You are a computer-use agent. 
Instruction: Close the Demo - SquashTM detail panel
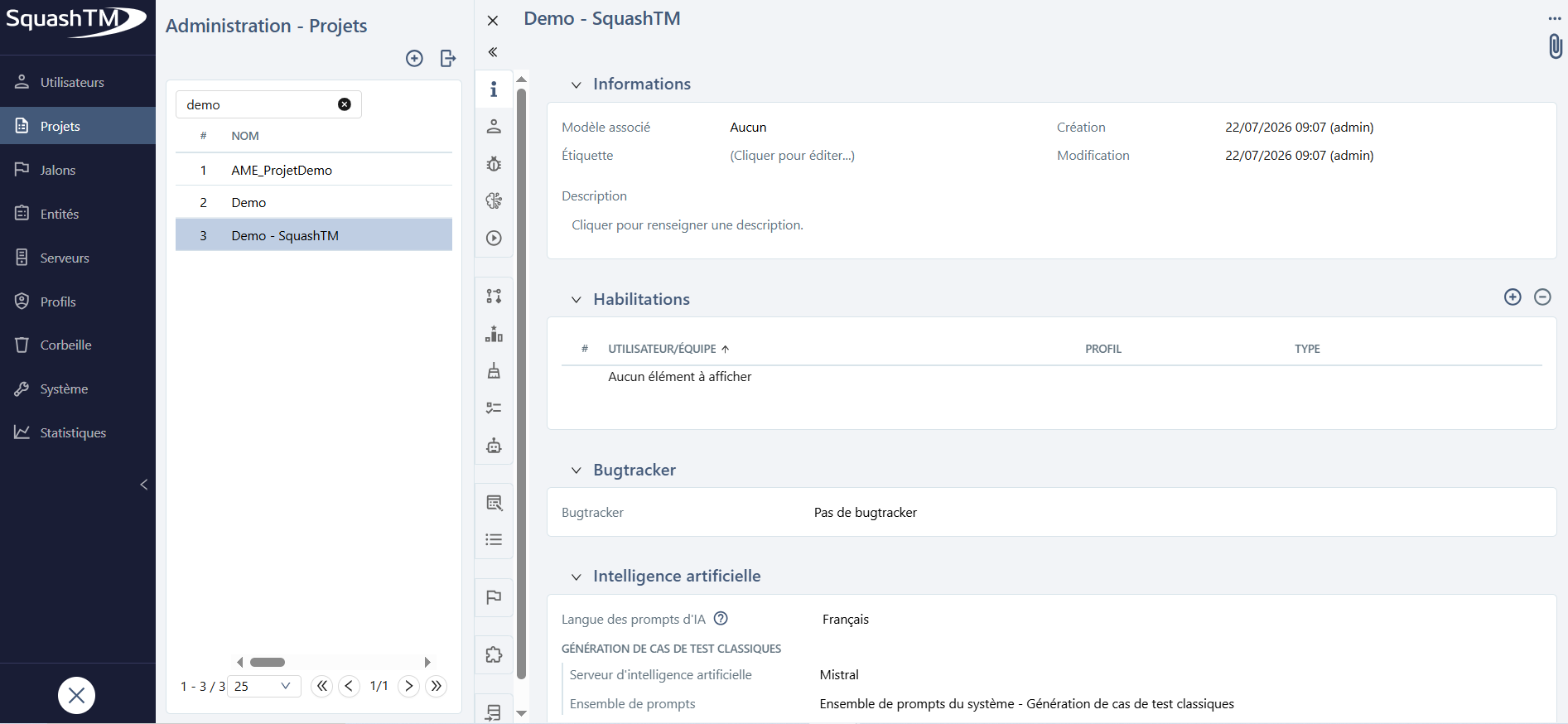click(x=493, y=21)
